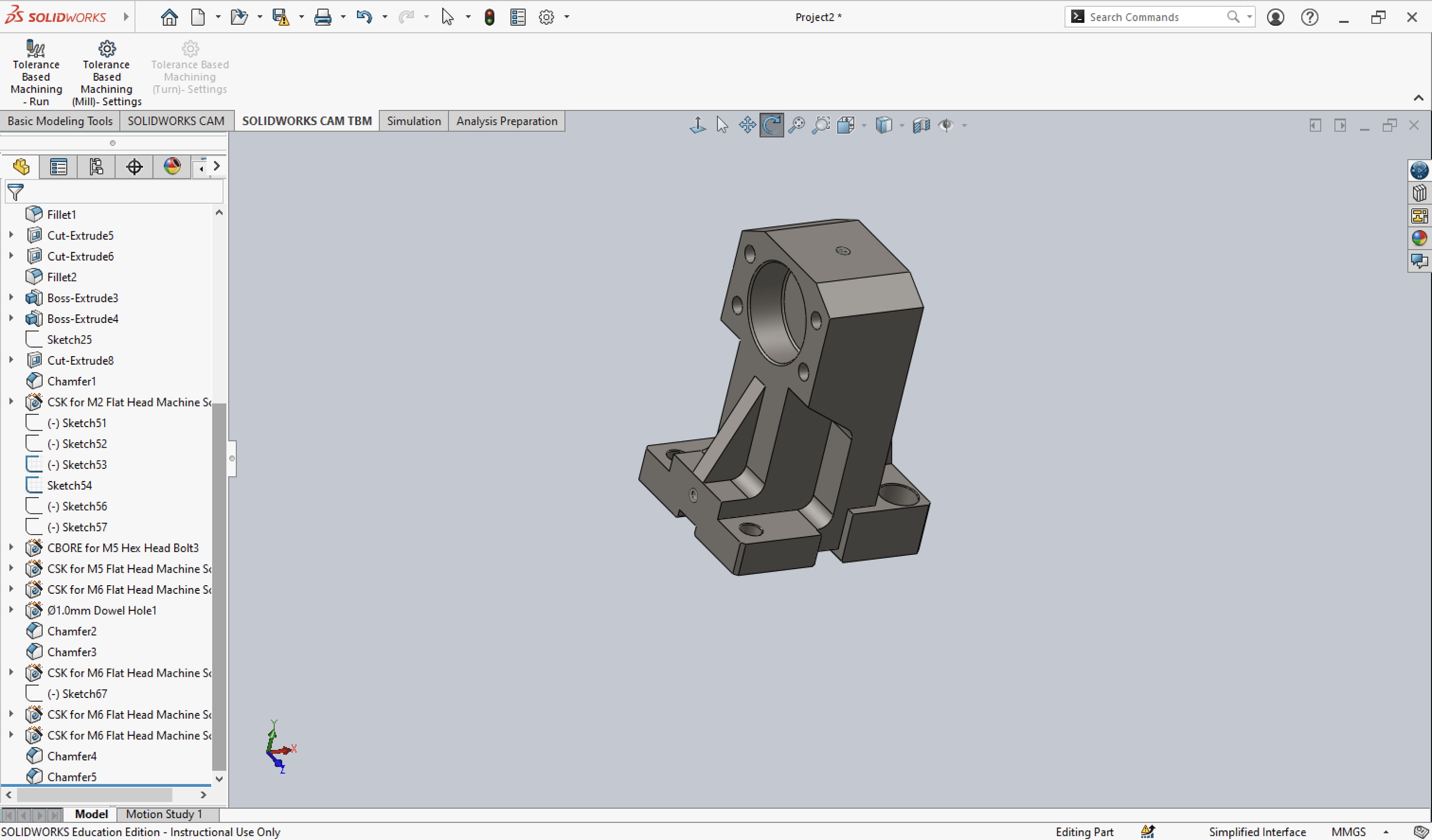Open the PropertyManager panel tab
Image resolution: width=1432 pixels, height=840 pixels.
click(x=58, y=167)
